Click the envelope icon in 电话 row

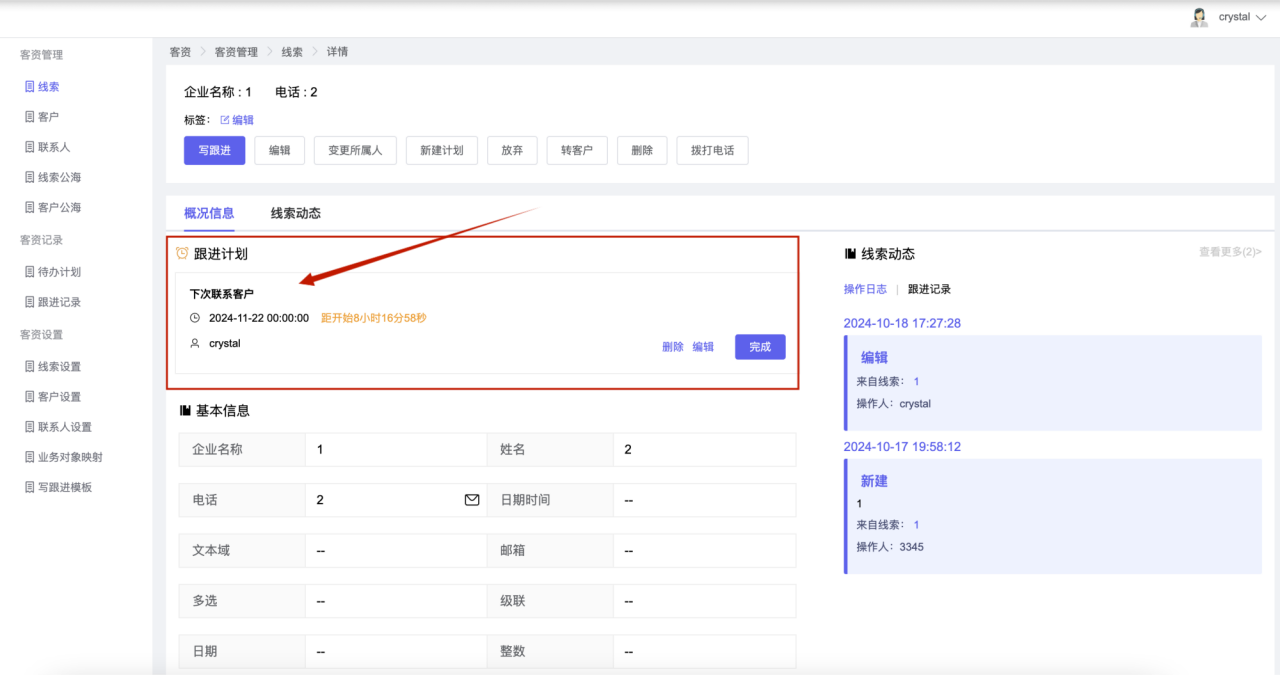pos(472,500)
